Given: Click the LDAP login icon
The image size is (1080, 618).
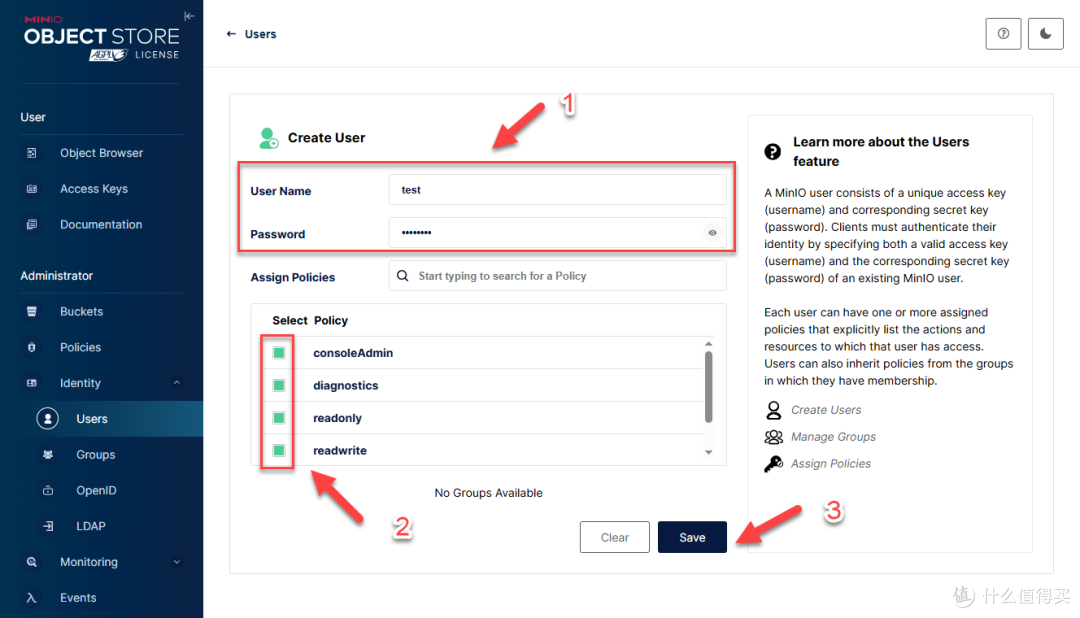Looking at the screenshot, I should 48,526.
